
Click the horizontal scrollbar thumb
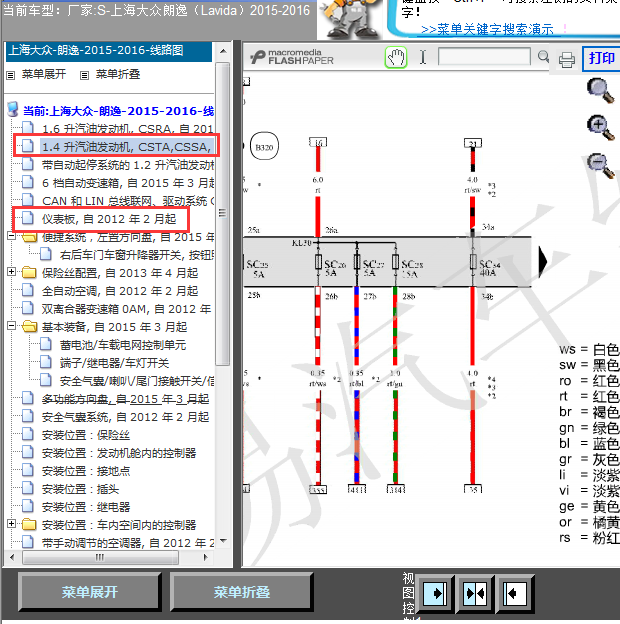tap(100, 557)
